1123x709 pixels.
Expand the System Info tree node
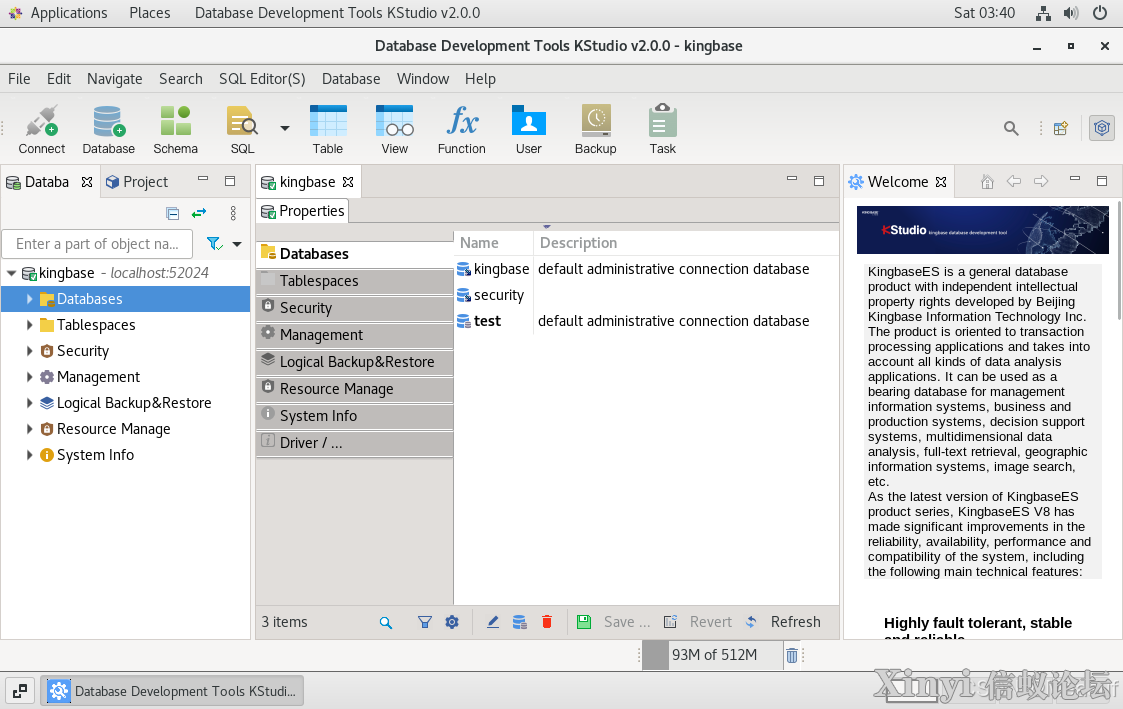(29, 455)
